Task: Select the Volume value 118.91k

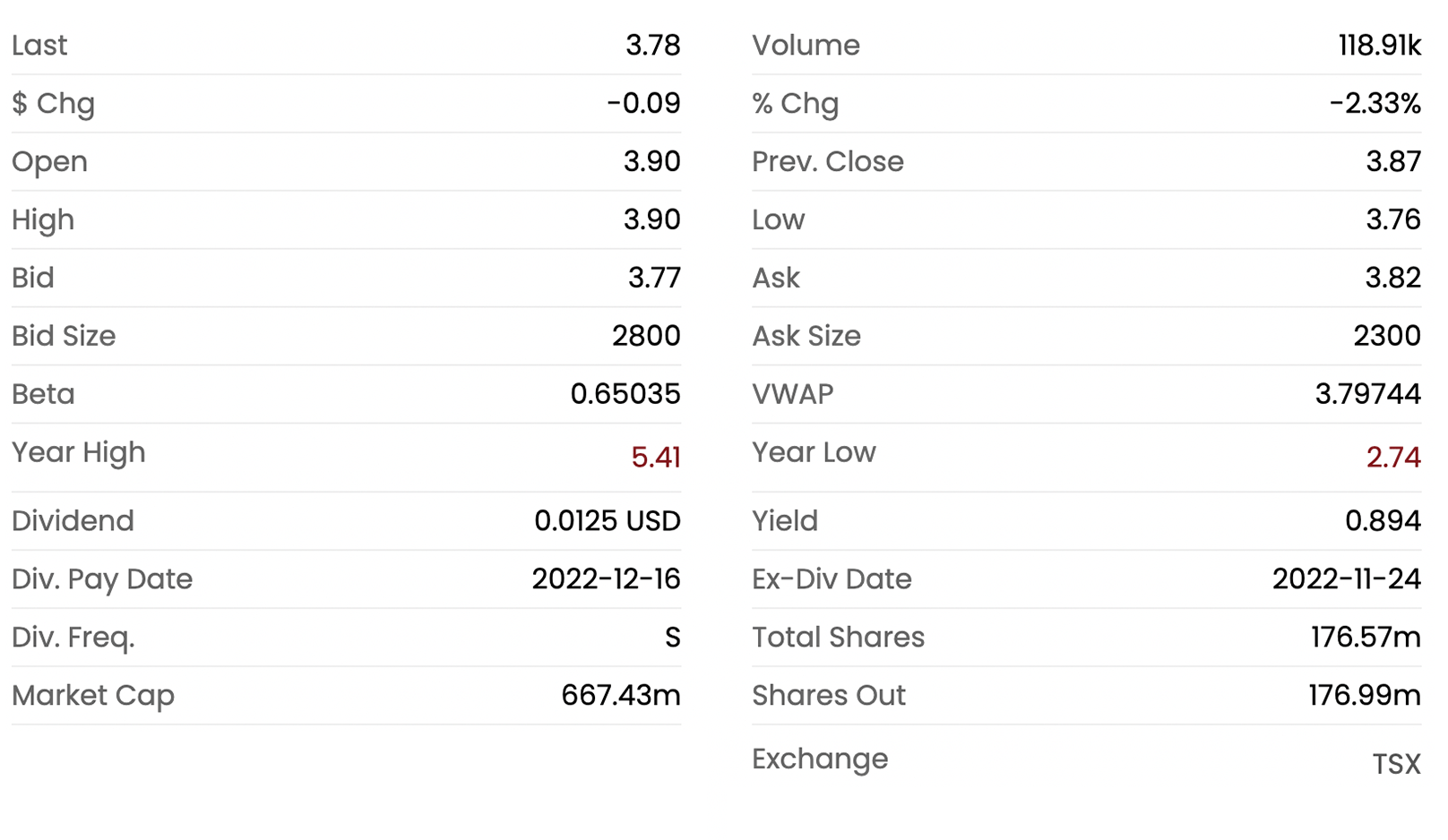Action: coord(1379,45)
